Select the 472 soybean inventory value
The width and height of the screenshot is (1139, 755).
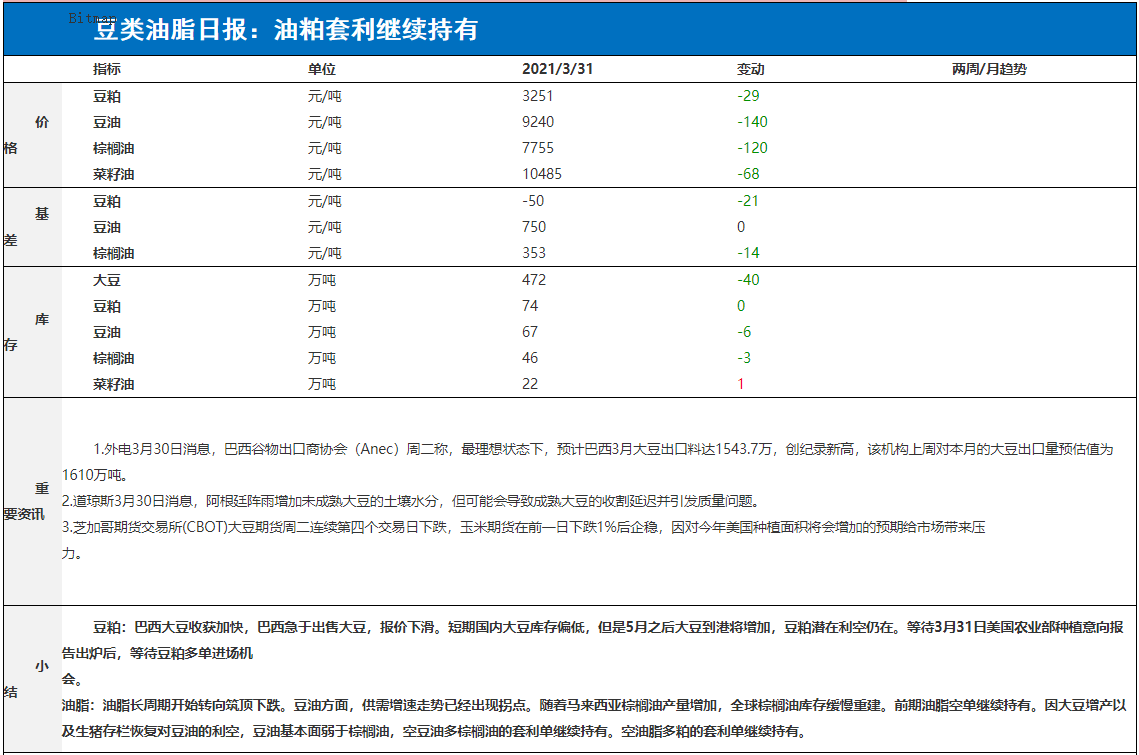coord(534,280)
